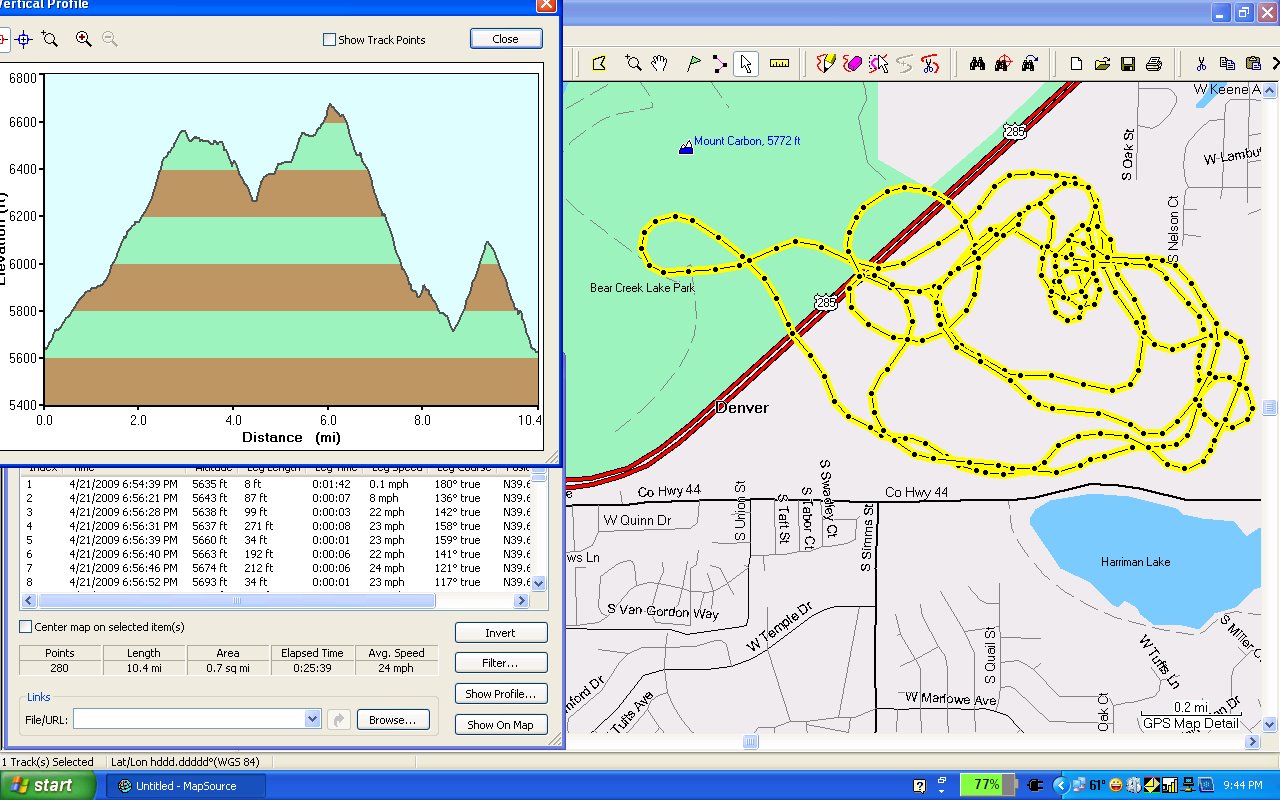The width and height of the screenshot is (1280, 800).
Task: Activate the Hand pan tool
Action: (659, 64)
